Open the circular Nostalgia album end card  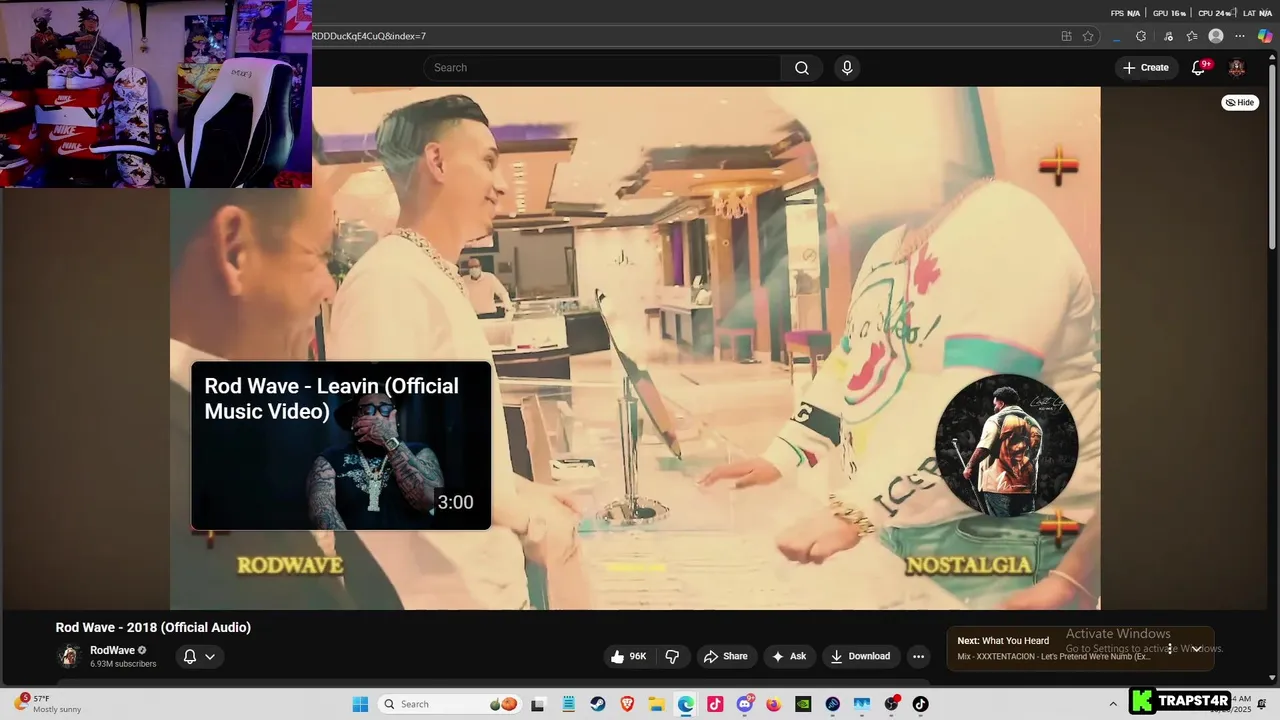tap(1006, 446)
